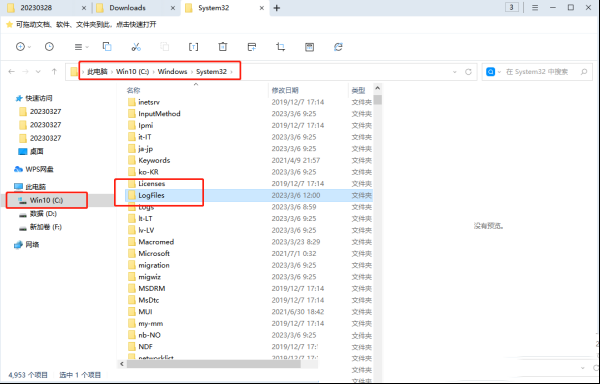Click the grayed-out paste icon
The width and height of the screenshot is (600, 384).
(x=165, y=47)
